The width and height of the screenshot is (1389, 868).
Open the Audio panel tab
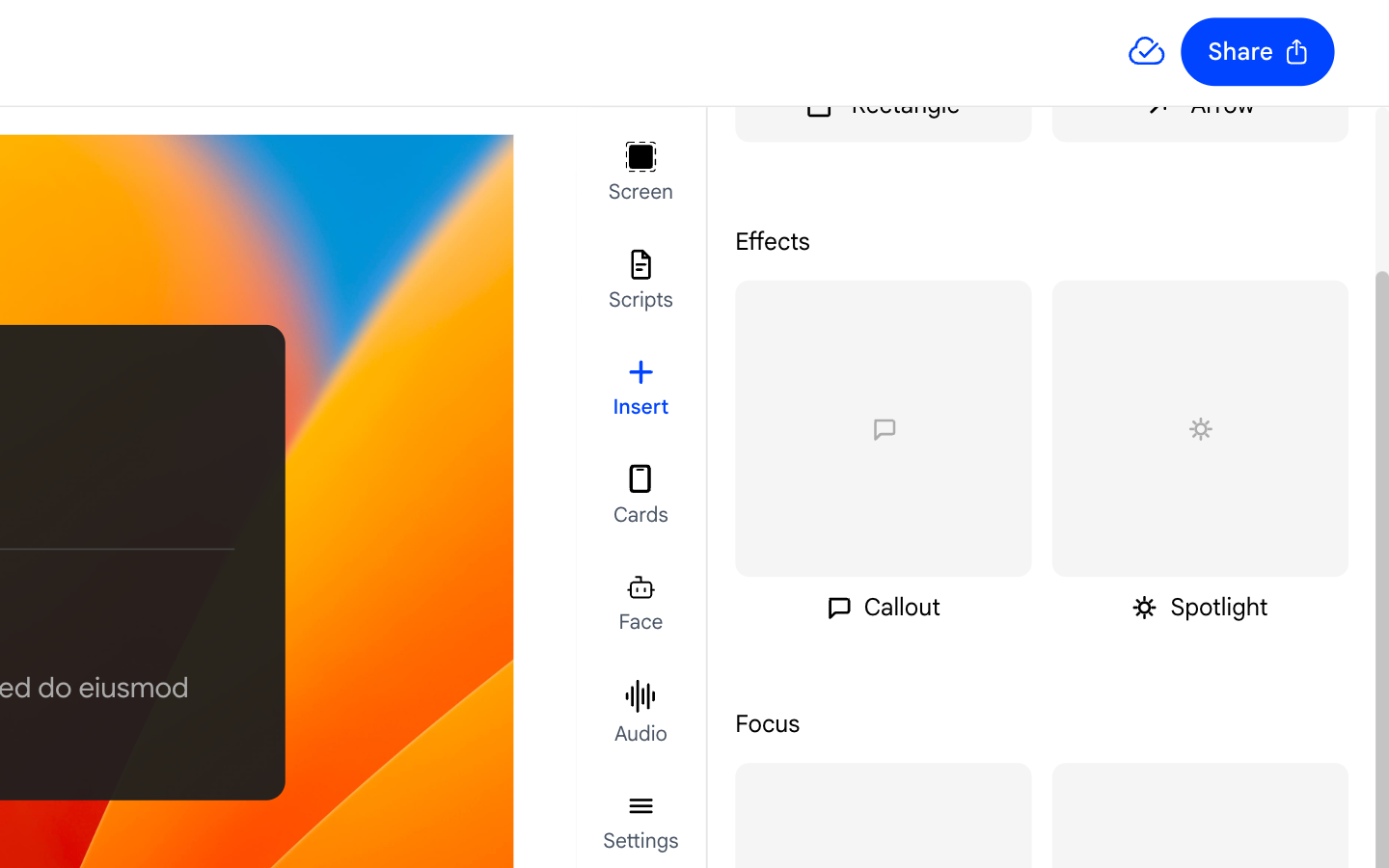click(640, 712)
